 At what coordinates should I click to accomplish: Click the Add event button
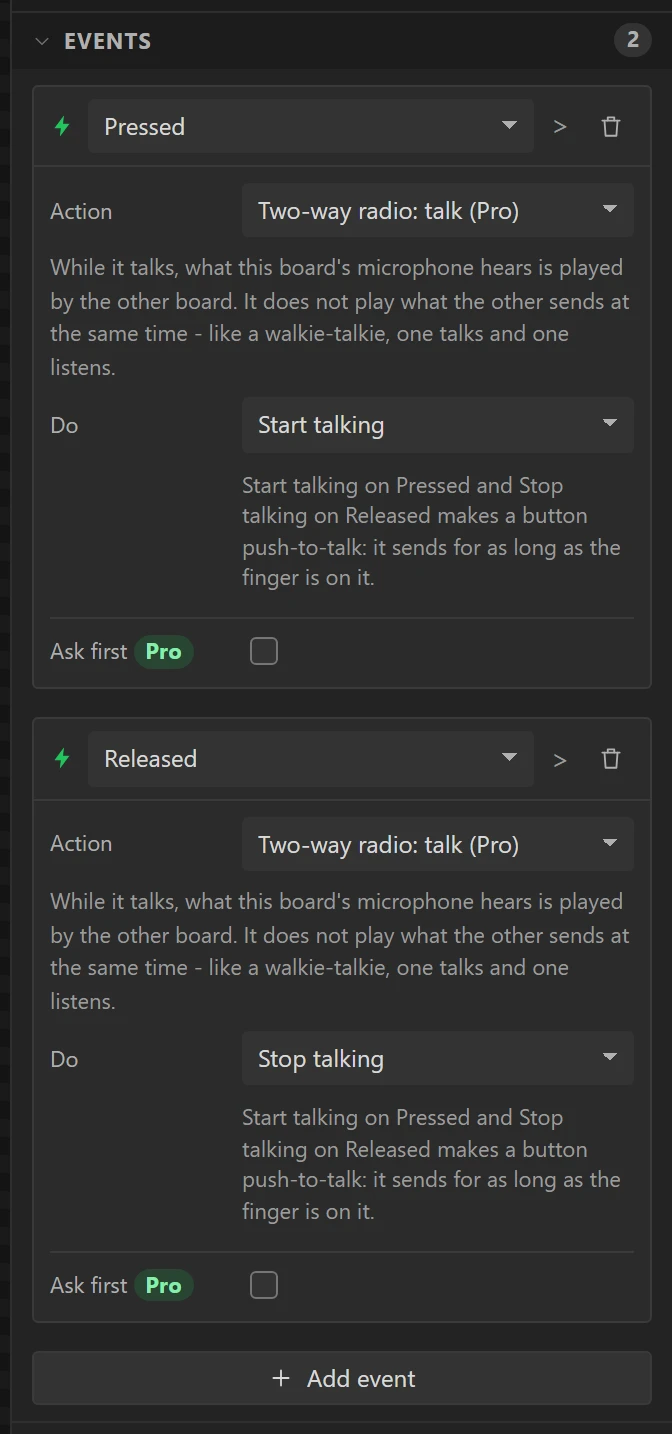(x=342, y=1379)
